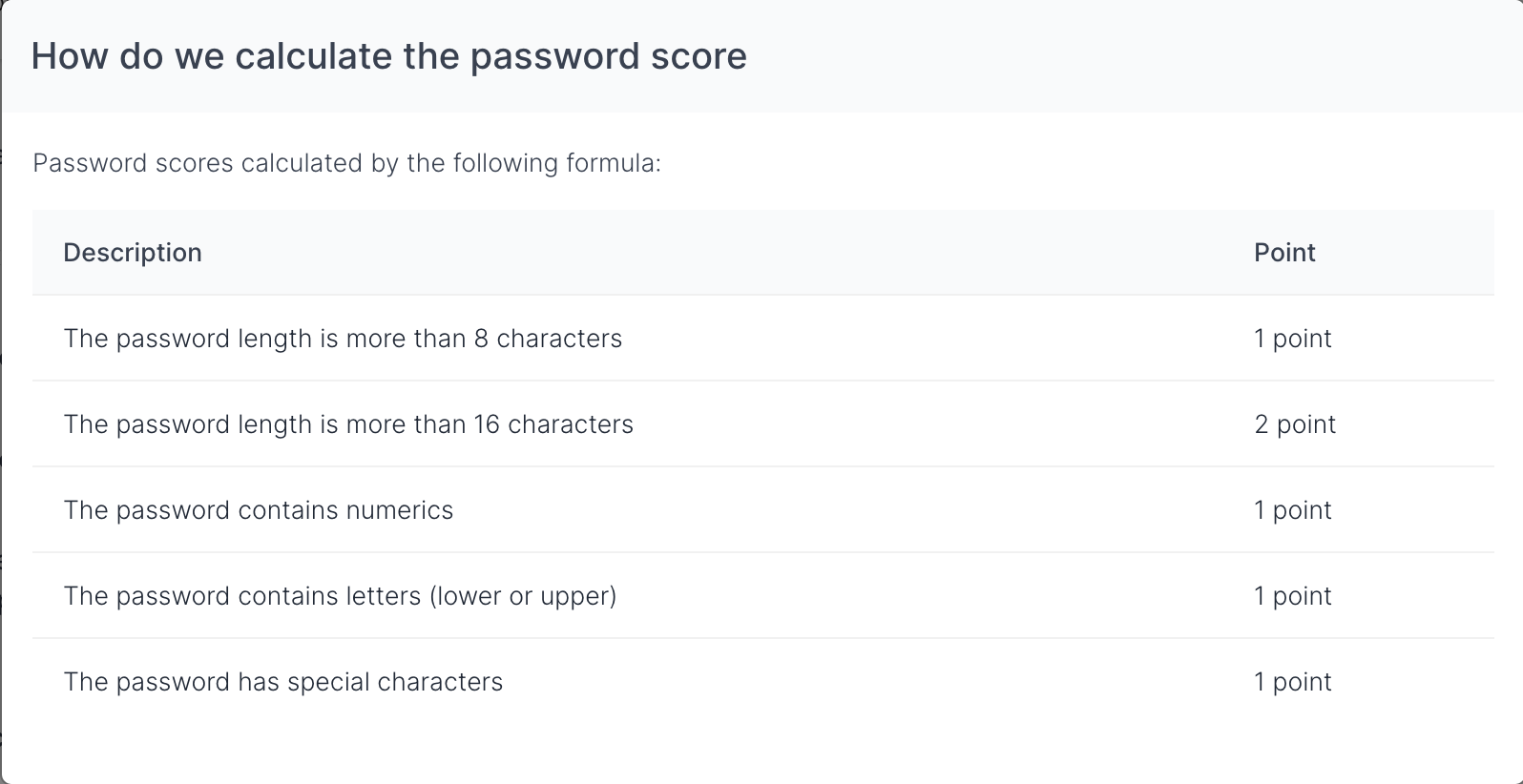Click the word 'numerics' in the table

pos(400,510)
